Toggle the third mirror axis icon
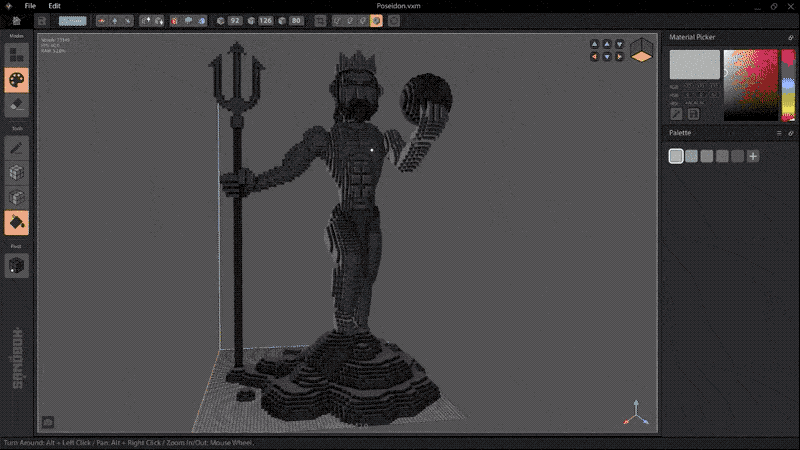 click(128, 21)
